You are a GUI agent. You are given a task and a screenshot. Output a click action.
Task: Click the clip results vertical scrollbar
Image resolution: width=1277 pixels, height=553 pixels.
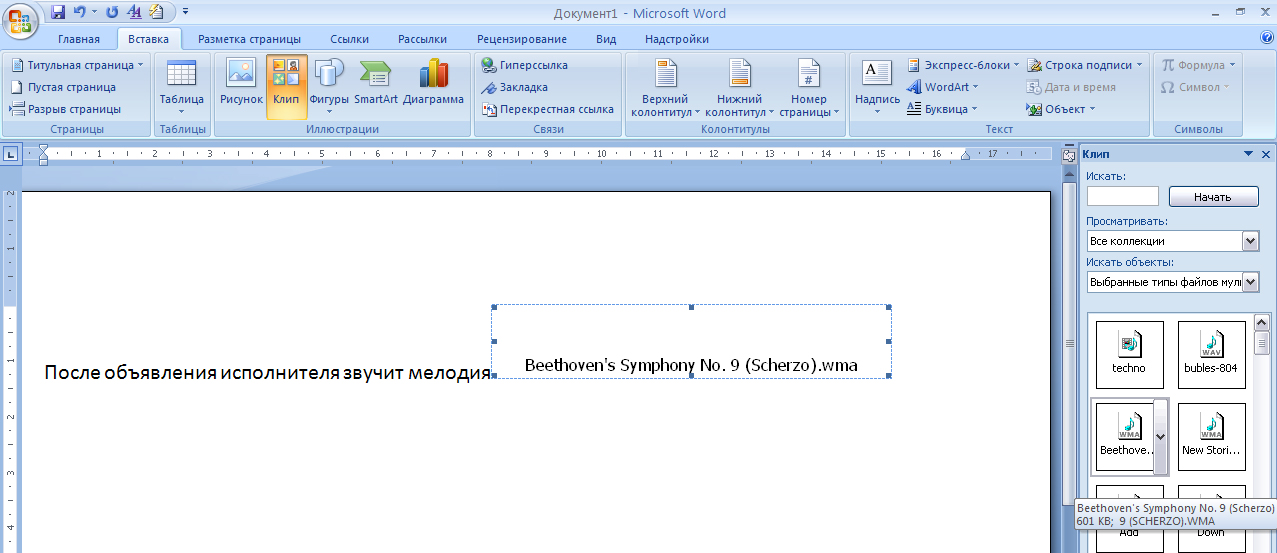pyautogui.click(x=1261, y=432)
